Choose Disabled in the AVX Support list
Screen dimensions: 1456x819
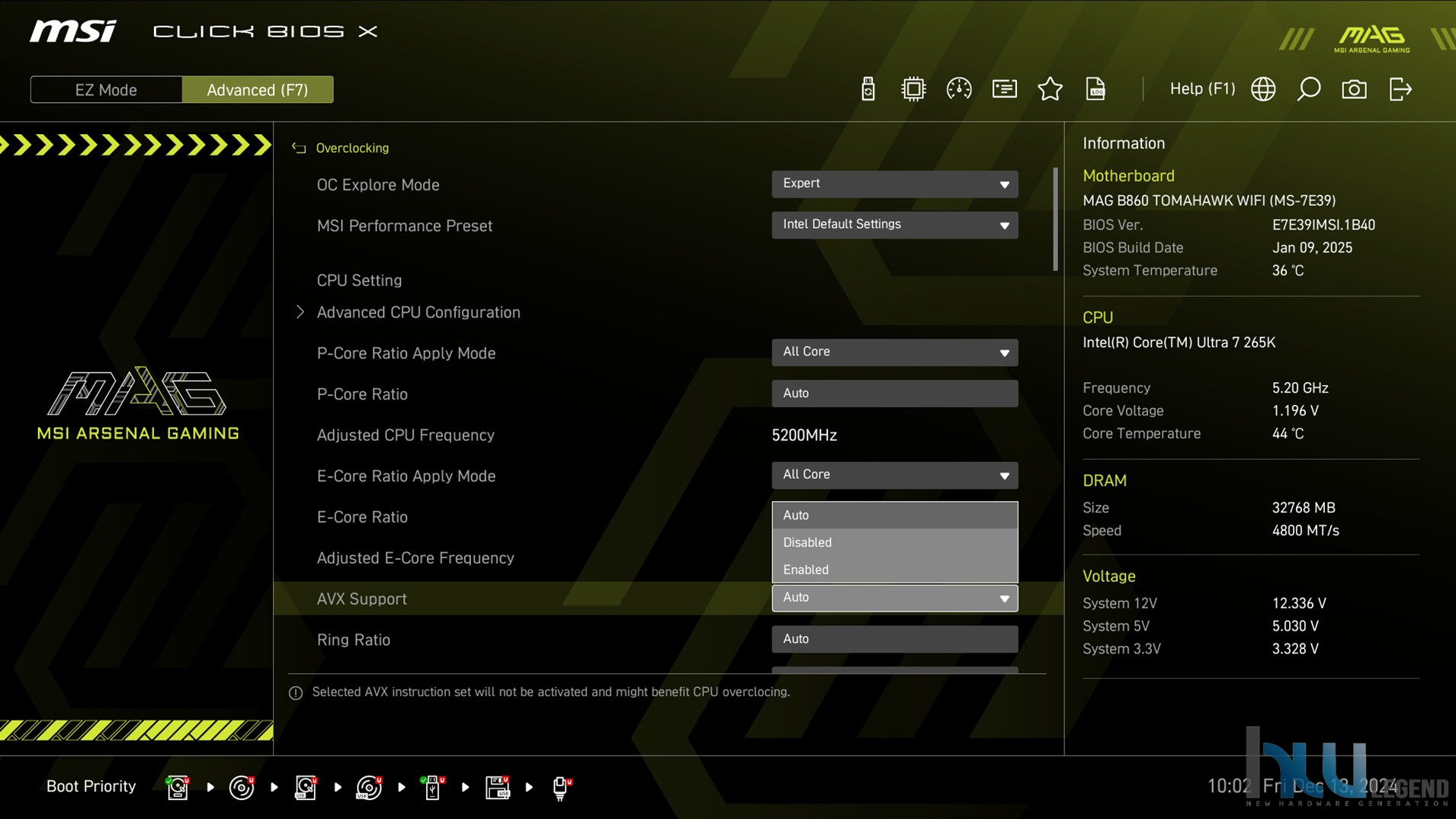[x=895, y=542]
